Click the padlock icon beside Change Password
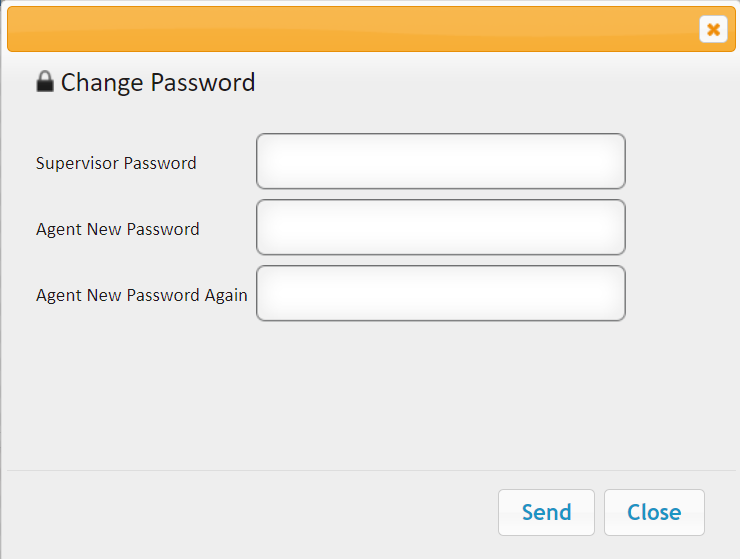740x559 pixels. coord(45,81)
